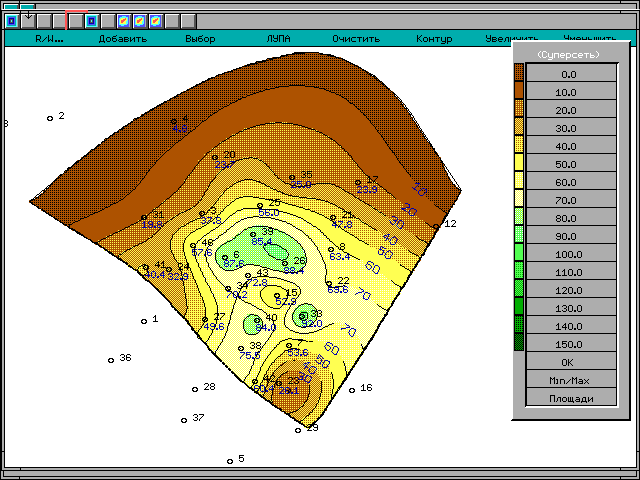Viewport: 640px width, 480px height.
Task: Click the leftmost blue square toolbar icon
Action: [x=12, y=20]
